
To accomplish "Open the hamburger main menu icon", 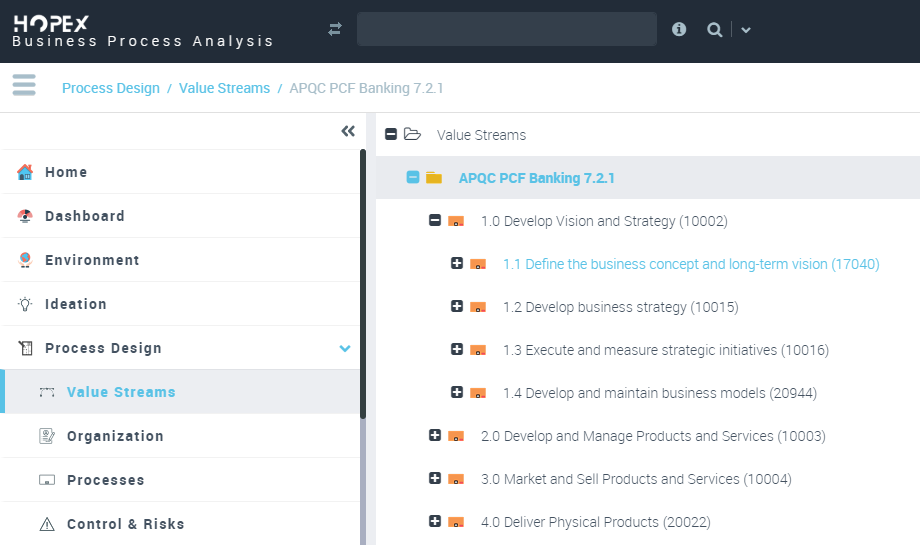I will pyautogui.click(x=24, y=86).
